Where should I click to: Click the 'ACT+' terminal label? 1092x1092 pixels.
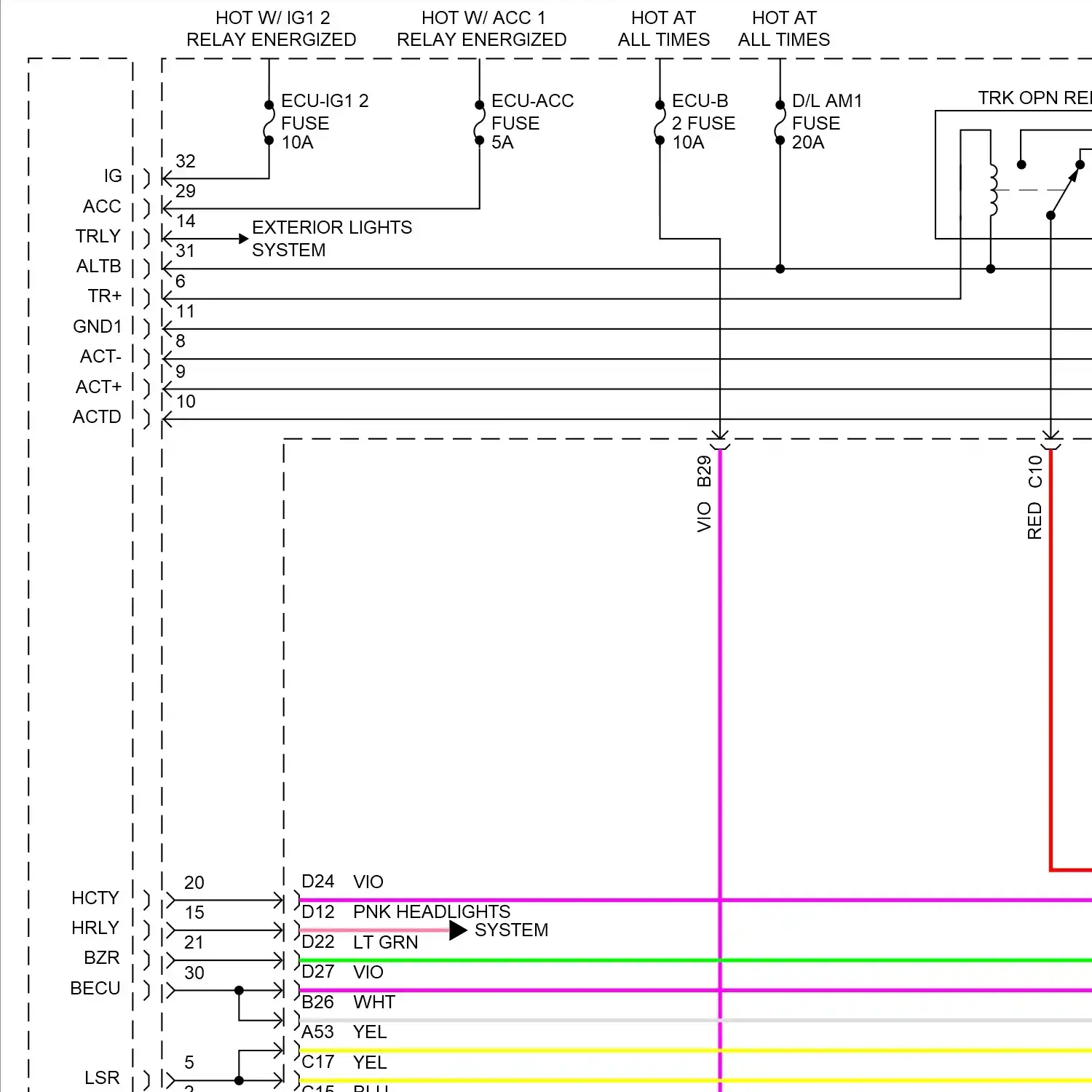click(x=99, y=387)
